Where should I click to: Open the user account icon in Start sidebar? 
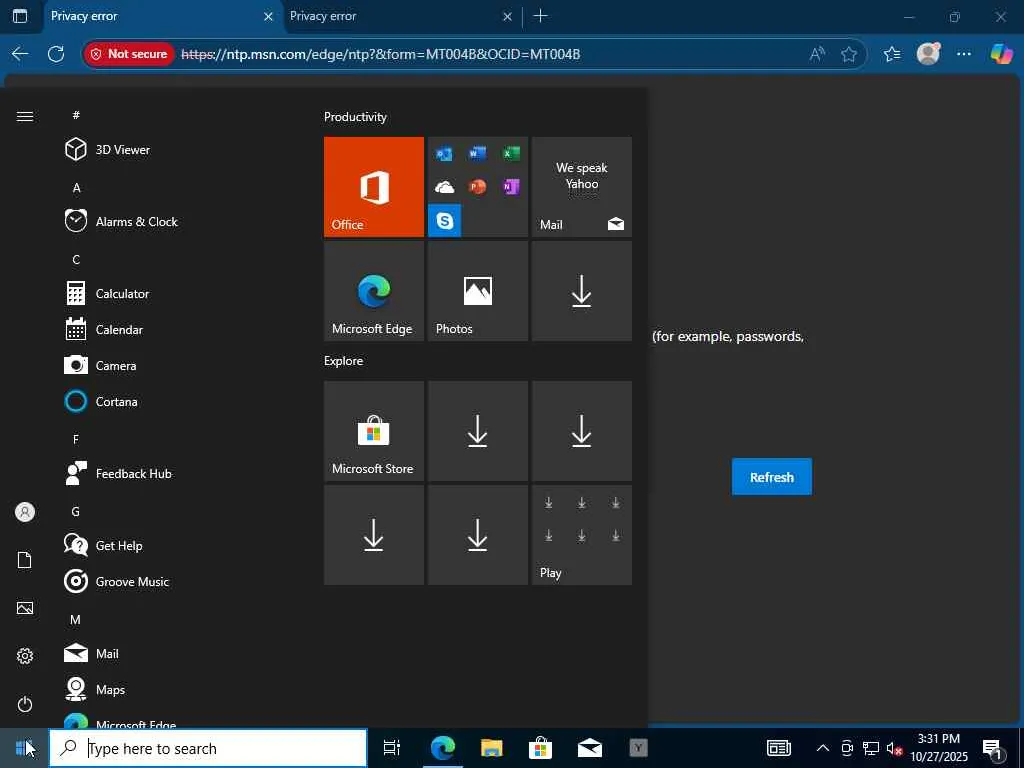pos(25,512)
